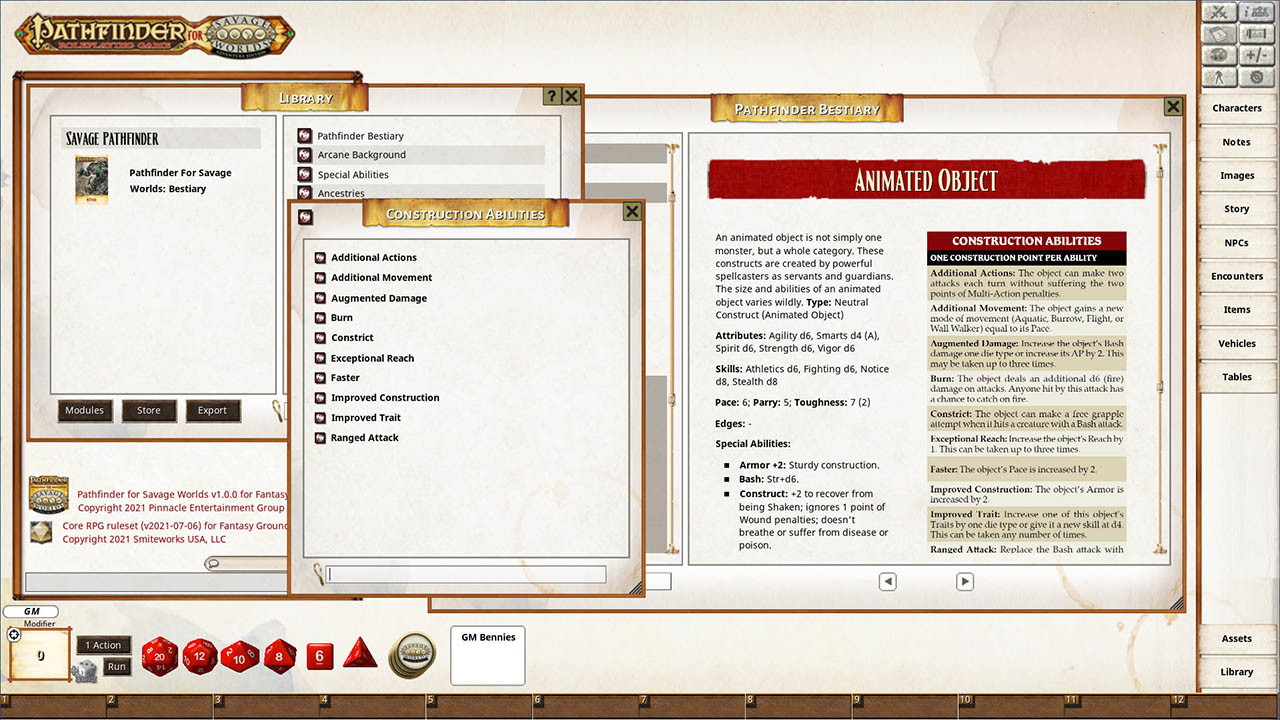Open the combat tracker (crossed swords icon)
This screenshot has height=720, width=1280.
[1217, 13]
